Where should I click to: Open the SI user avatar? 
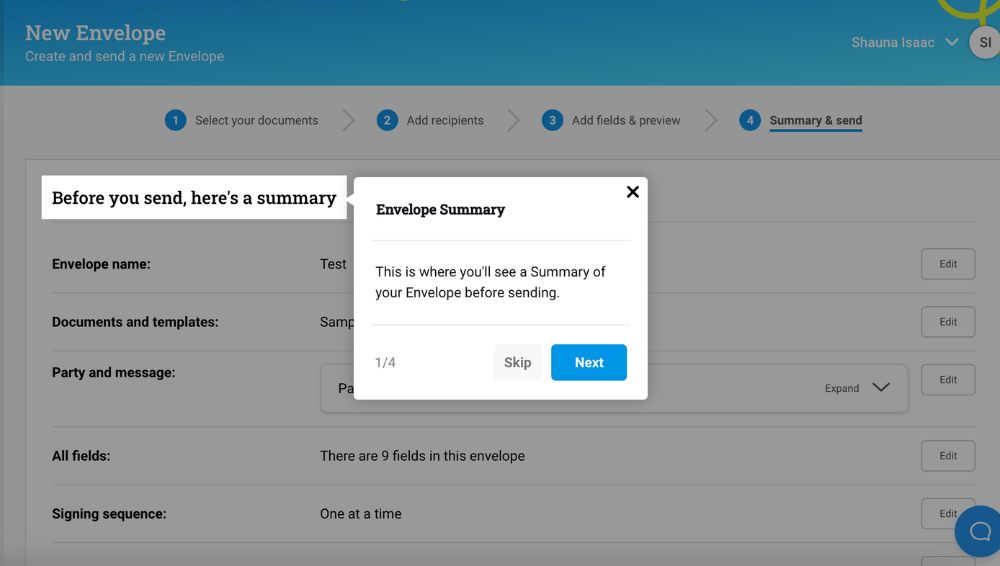(985, 42)
